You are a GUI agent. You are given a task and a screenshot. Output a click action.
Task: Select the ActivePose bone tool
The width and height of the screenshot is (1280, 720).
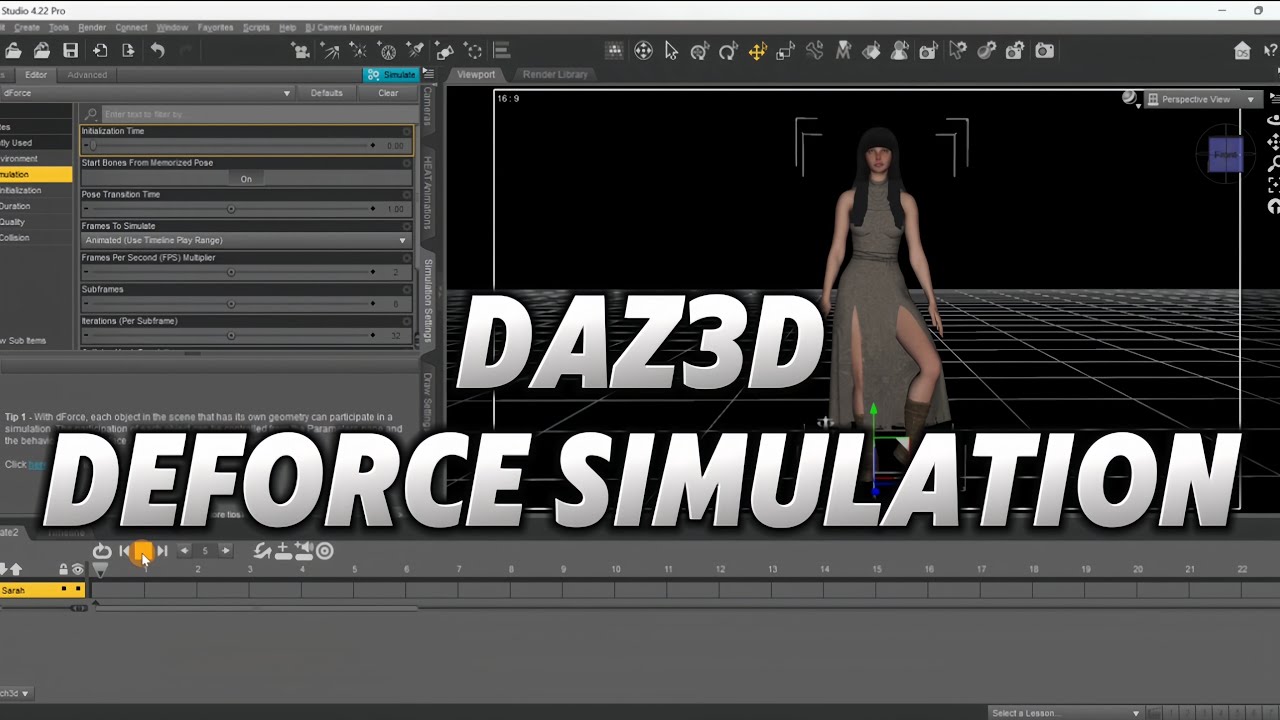tap(814, 51)
